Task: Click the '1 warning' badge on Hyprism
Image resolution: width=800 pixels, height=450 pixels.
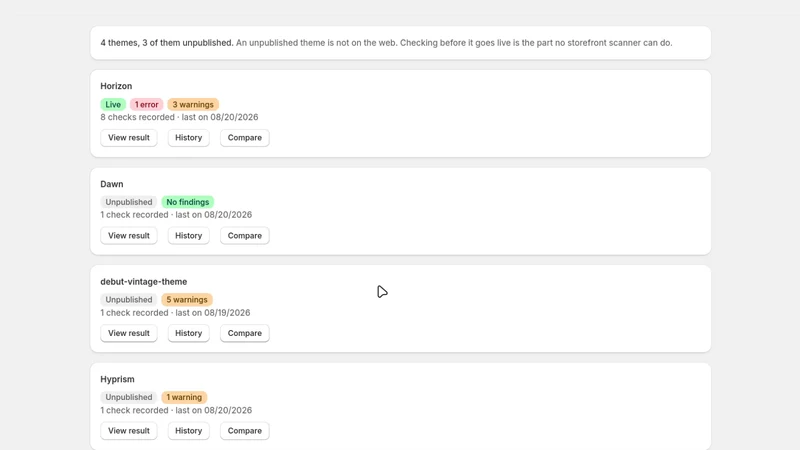Action: (184, 397)
